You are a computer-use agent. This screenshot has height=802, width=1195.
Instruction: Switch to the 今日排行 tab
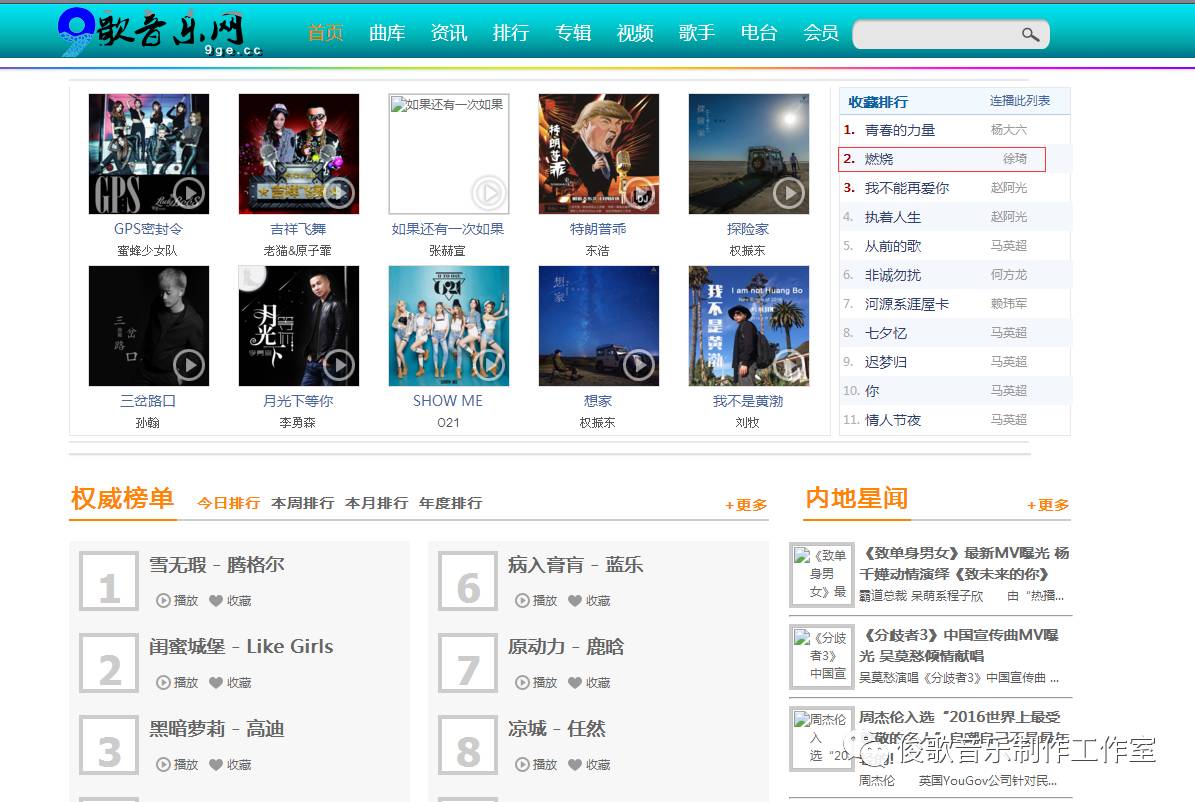pyautogui.click(x=229, y=503)
